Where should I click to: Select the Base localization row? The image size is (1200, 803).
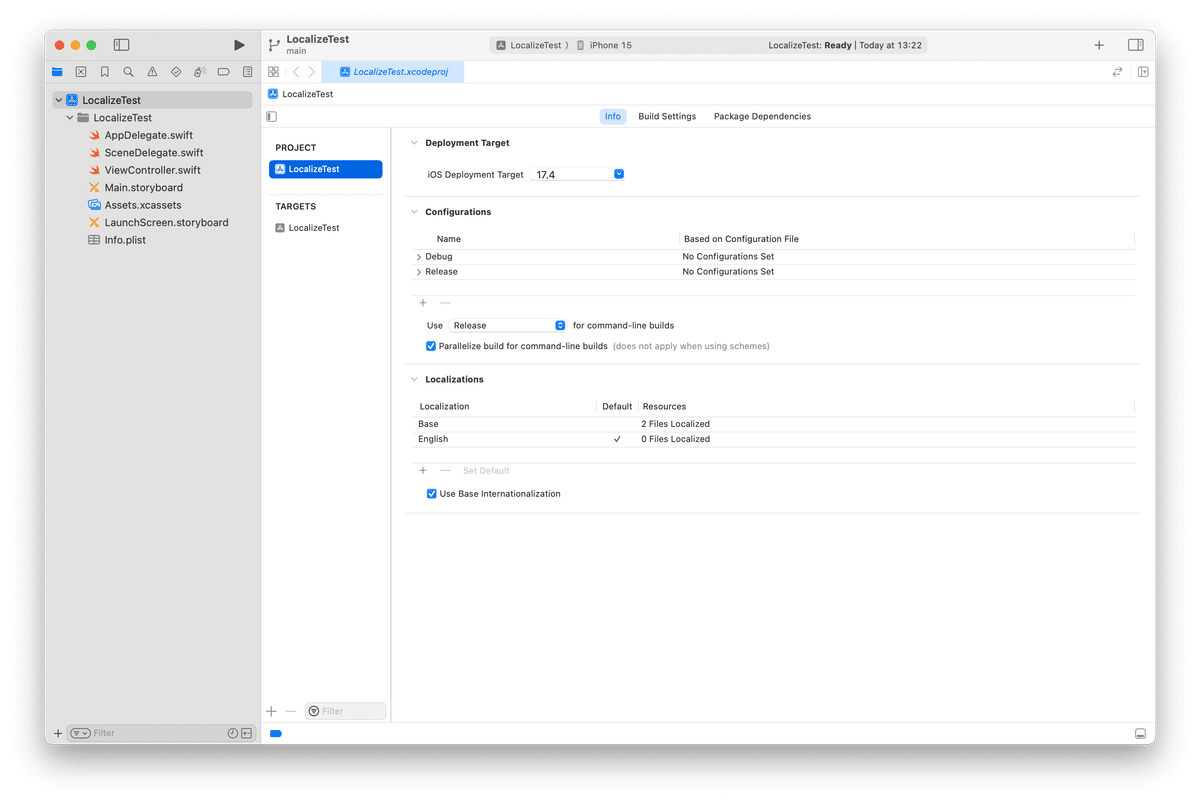774,424
